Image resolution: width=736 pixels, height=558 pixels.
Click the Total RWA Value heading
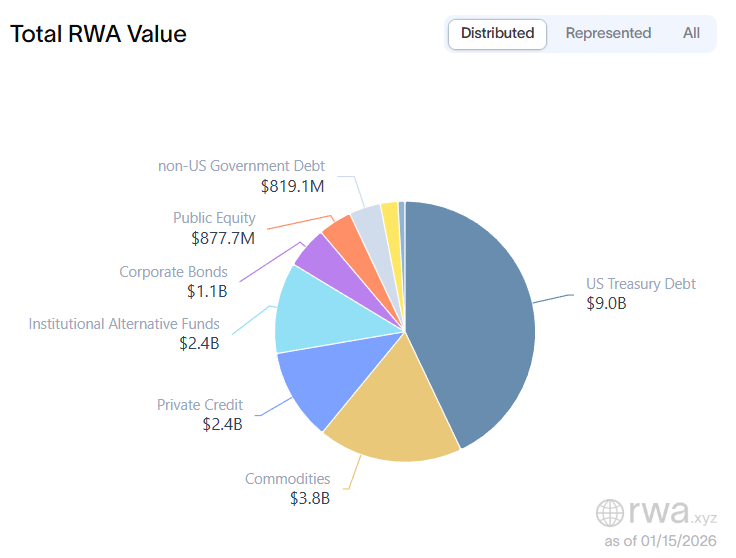(98, 34)
